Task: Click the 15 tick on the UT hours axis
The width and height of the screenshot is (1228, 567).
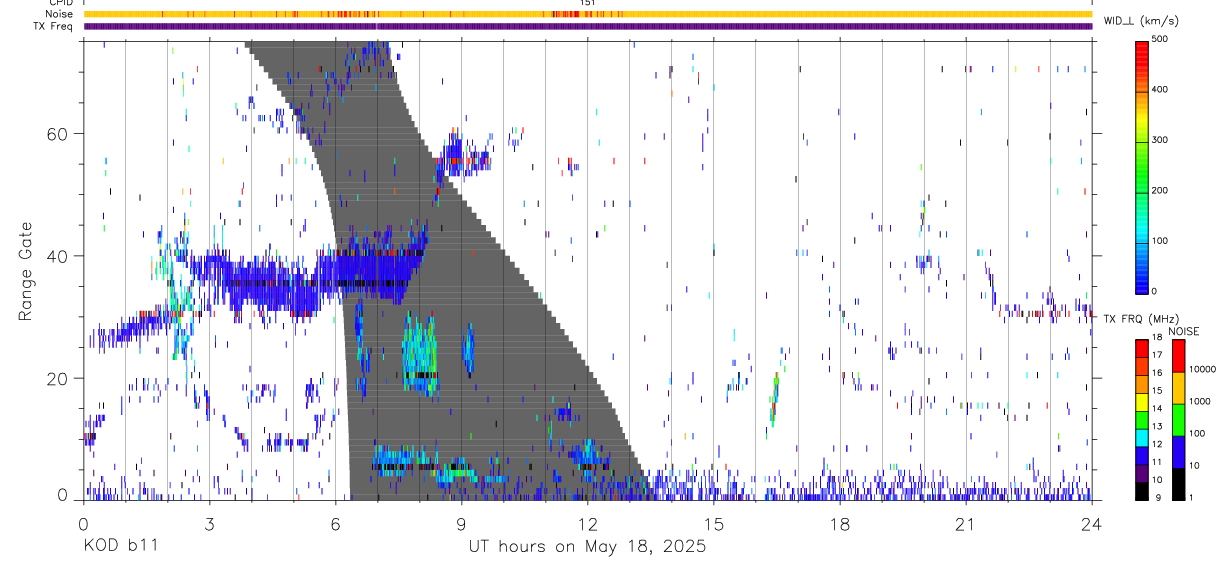Action: click(x=713, y=523)
